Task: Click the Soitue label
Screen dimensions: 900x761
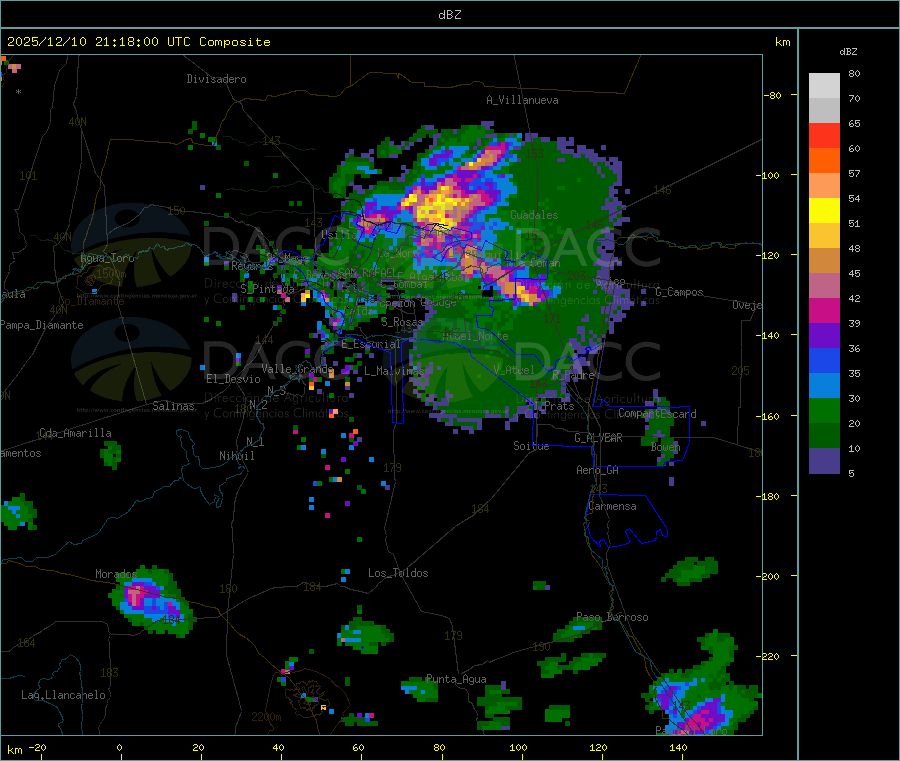Action: pyautogui.click(x=531, y=446)
